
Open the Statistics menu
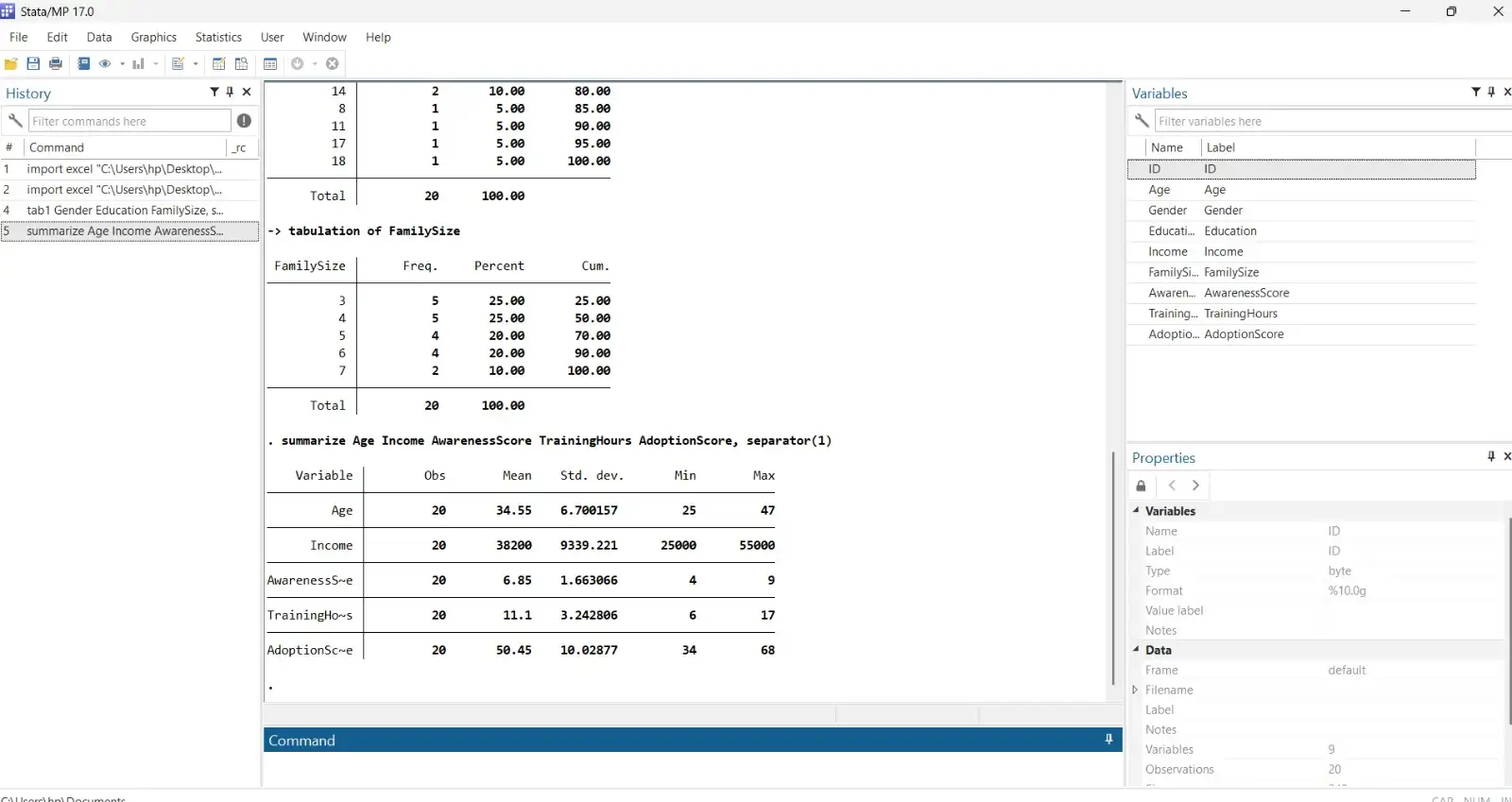218,37
